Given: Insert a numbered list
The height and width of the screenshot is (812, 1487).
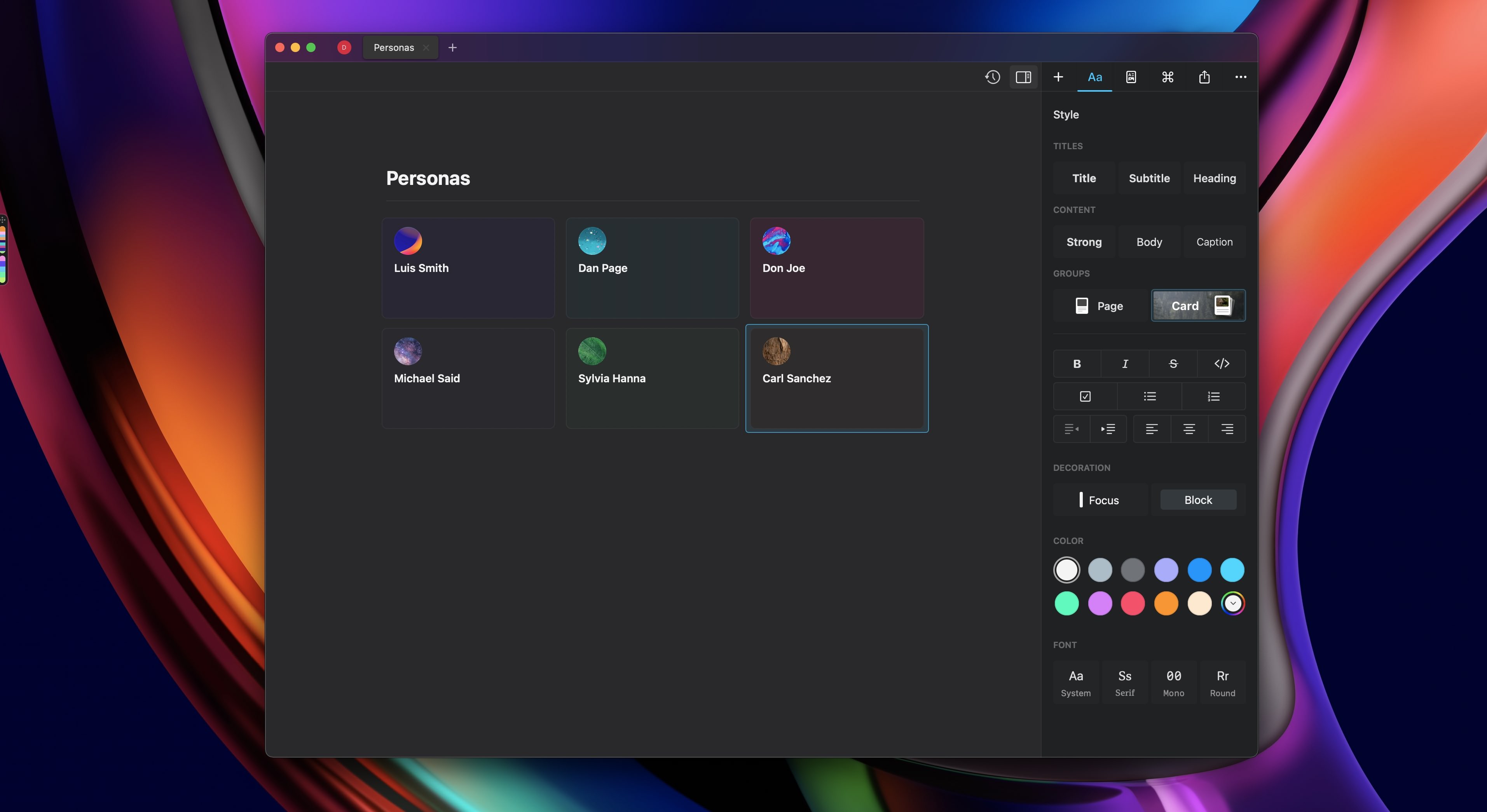Looking at the screenshot, I should point(1213,396).
